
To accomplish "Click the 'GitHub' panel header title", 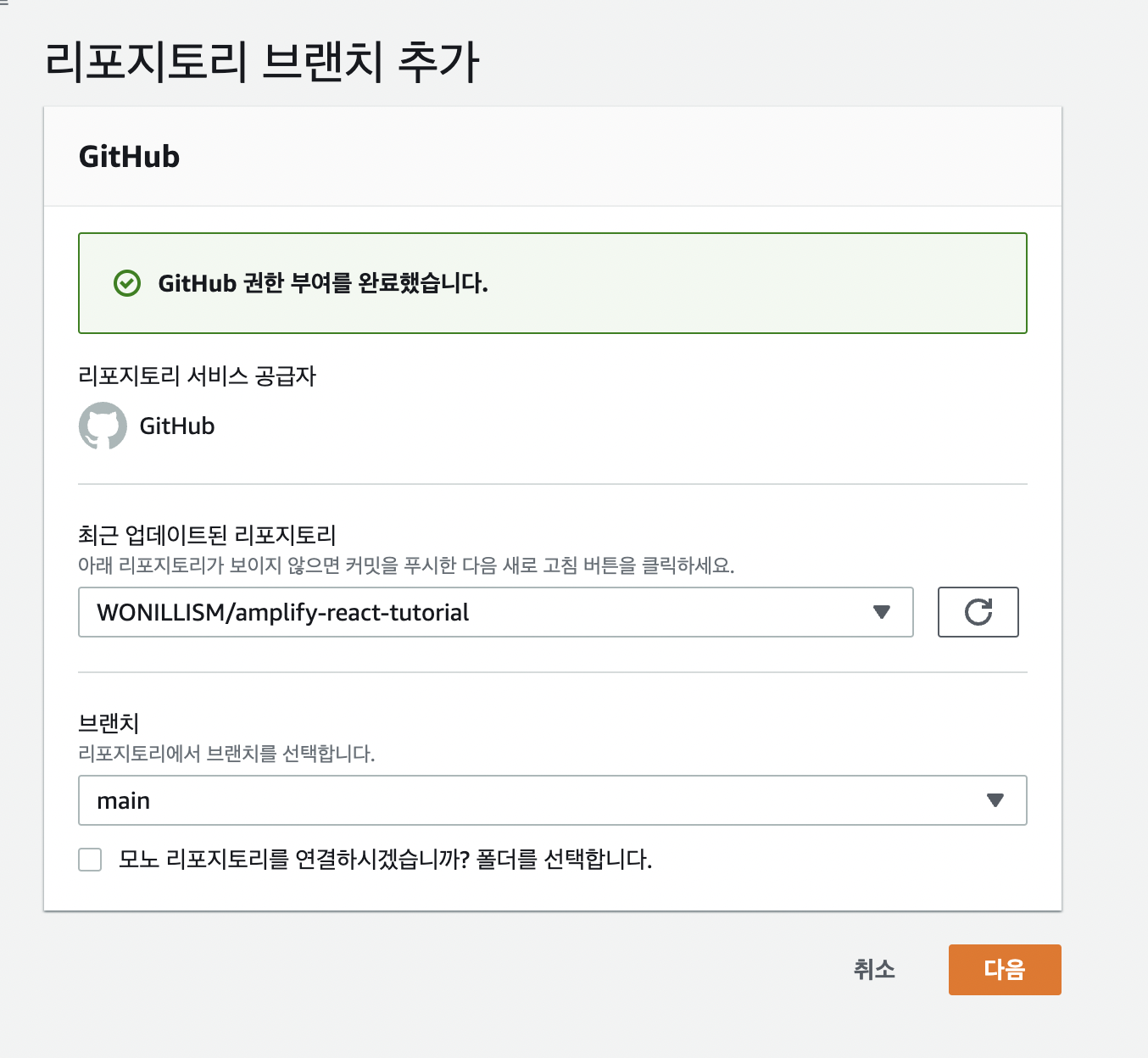I will point(129,157).
